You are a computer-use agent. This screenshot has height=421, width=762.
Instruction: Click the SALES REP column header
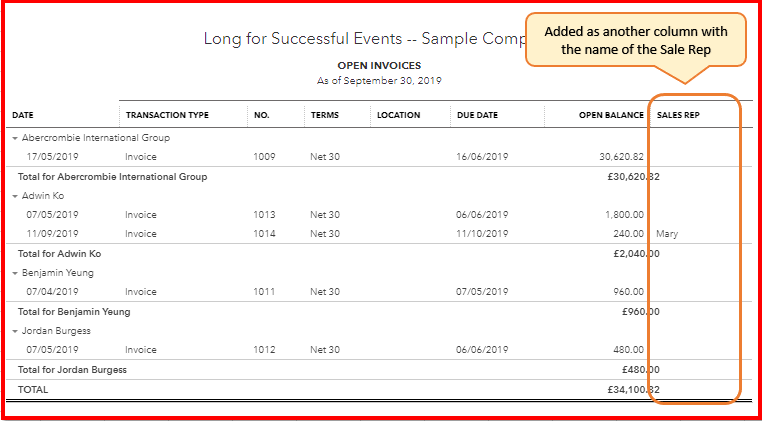click(678, 115)
